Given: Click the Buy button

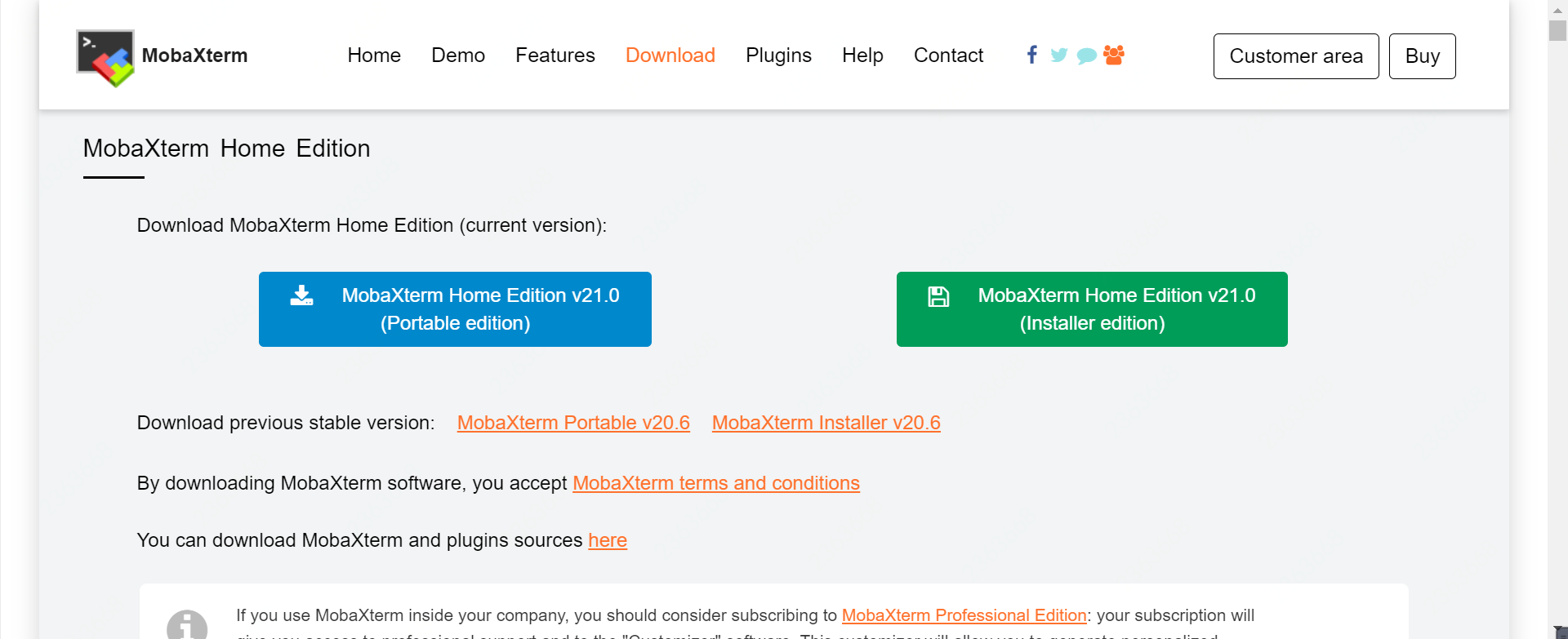Looking at the screenshot, I should pyautogui.click(x=1423, y=56).
